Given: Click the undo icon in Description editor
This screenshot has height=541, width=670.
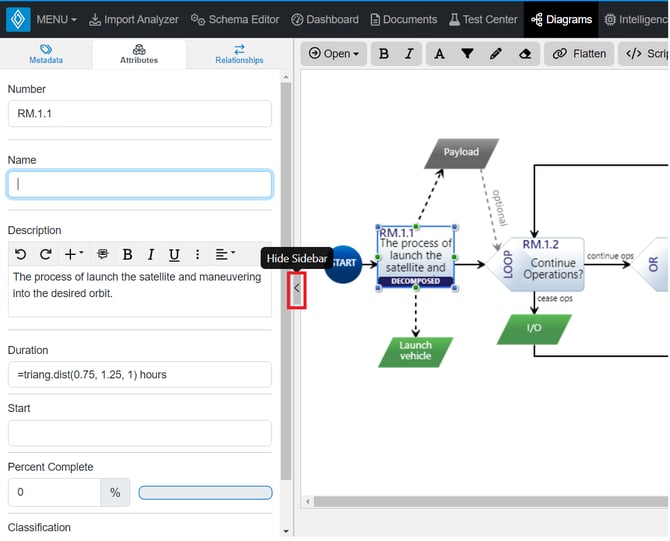Looking at the screenshot, I should coord(21,255).
